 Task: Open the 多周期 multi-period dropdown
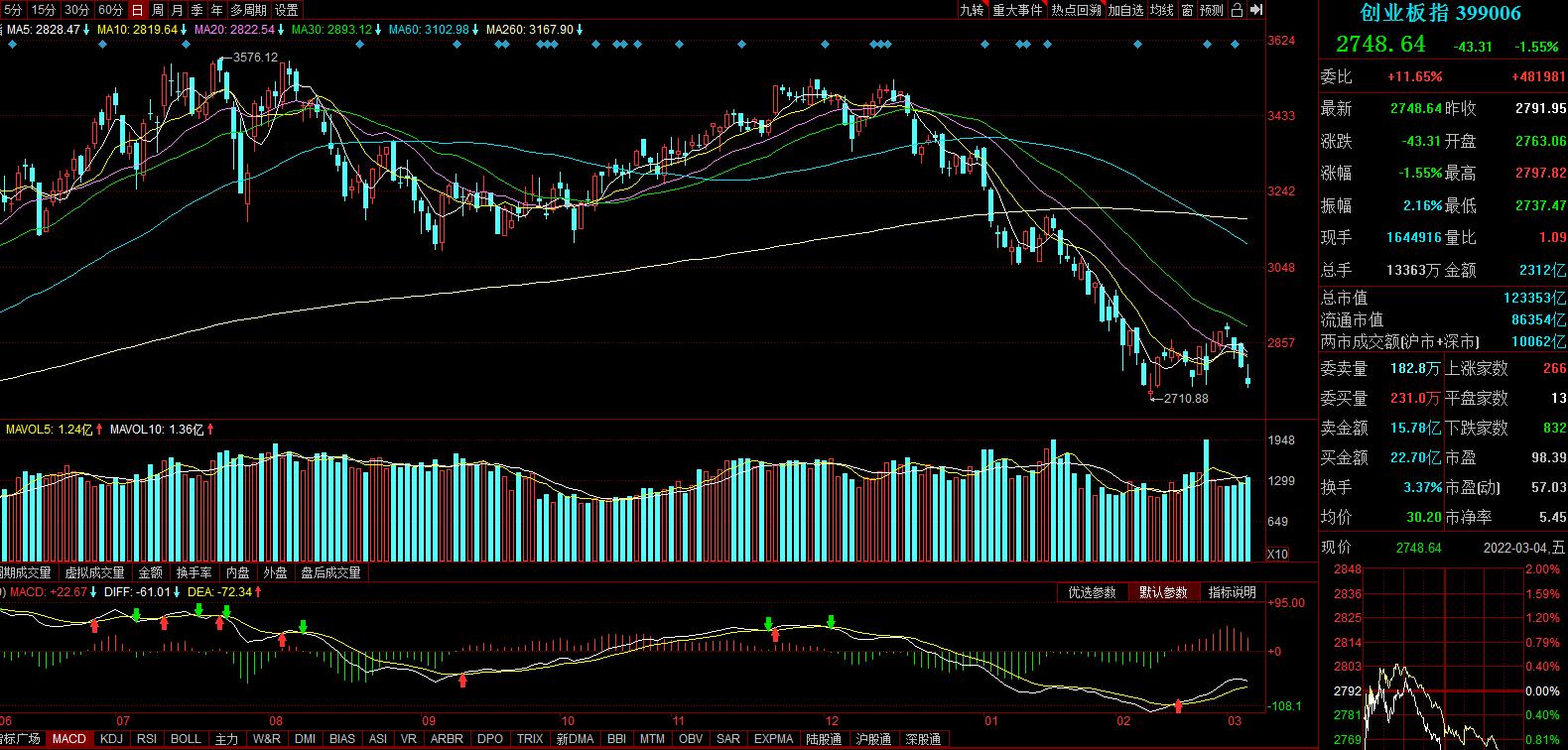pyautogui.click(x=248, y=10)
